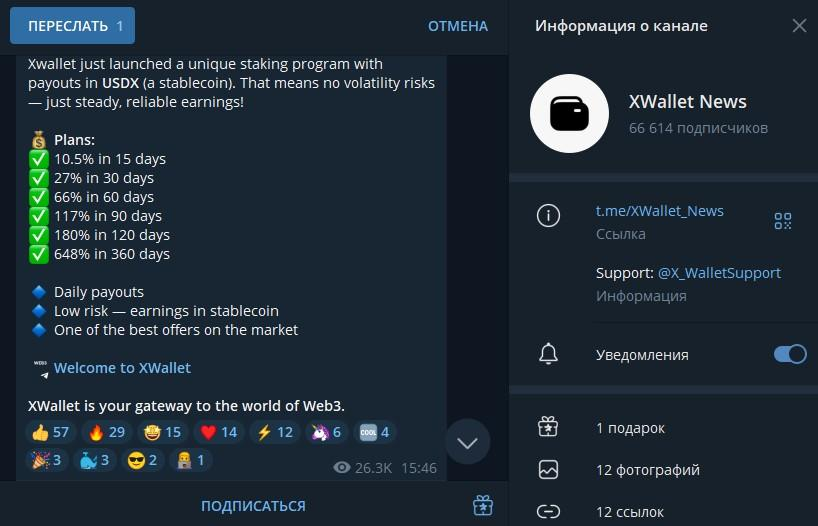This screenshot has width=818, height=526.
Task: Click the whale reaction with 3
Action: [x=94, y=460]
